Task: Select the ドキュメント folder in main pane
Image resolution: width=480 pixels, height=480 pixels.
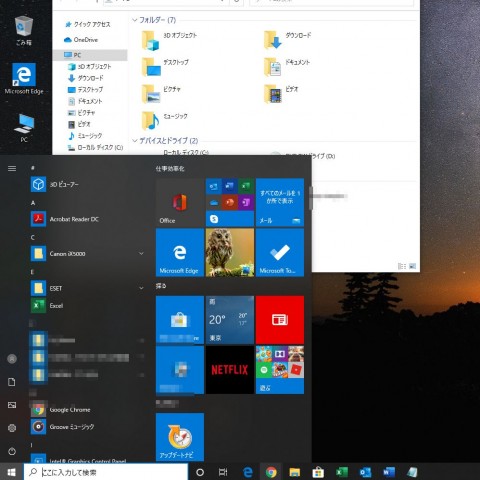Action: pyautogui.click(x=287, y=66)
